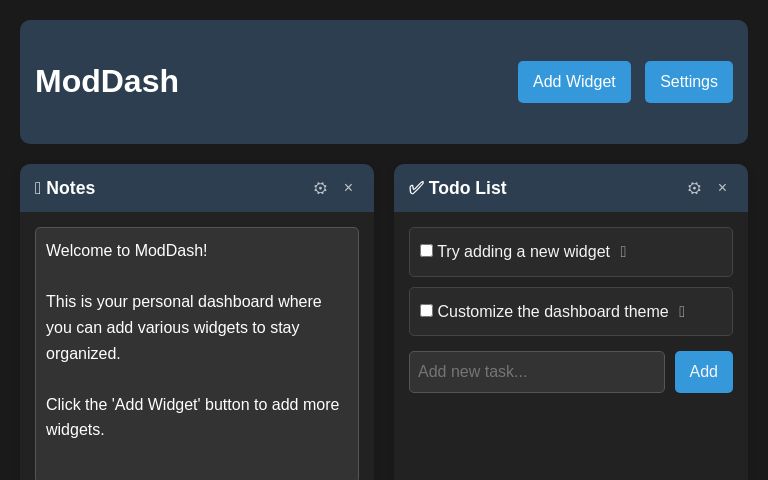The width and height of the screenshot is (768, 480).
Task: Remove the Todo List widget
Action: [722, 188]
